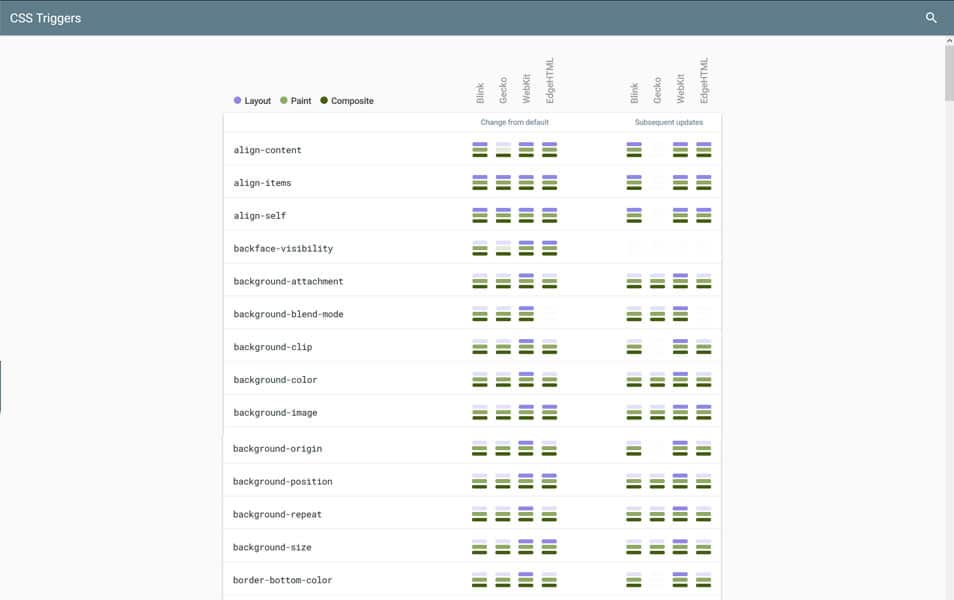Toggle the Paint legend filter
The height and width of the screenshot is (600, 954).
(297, 100)
